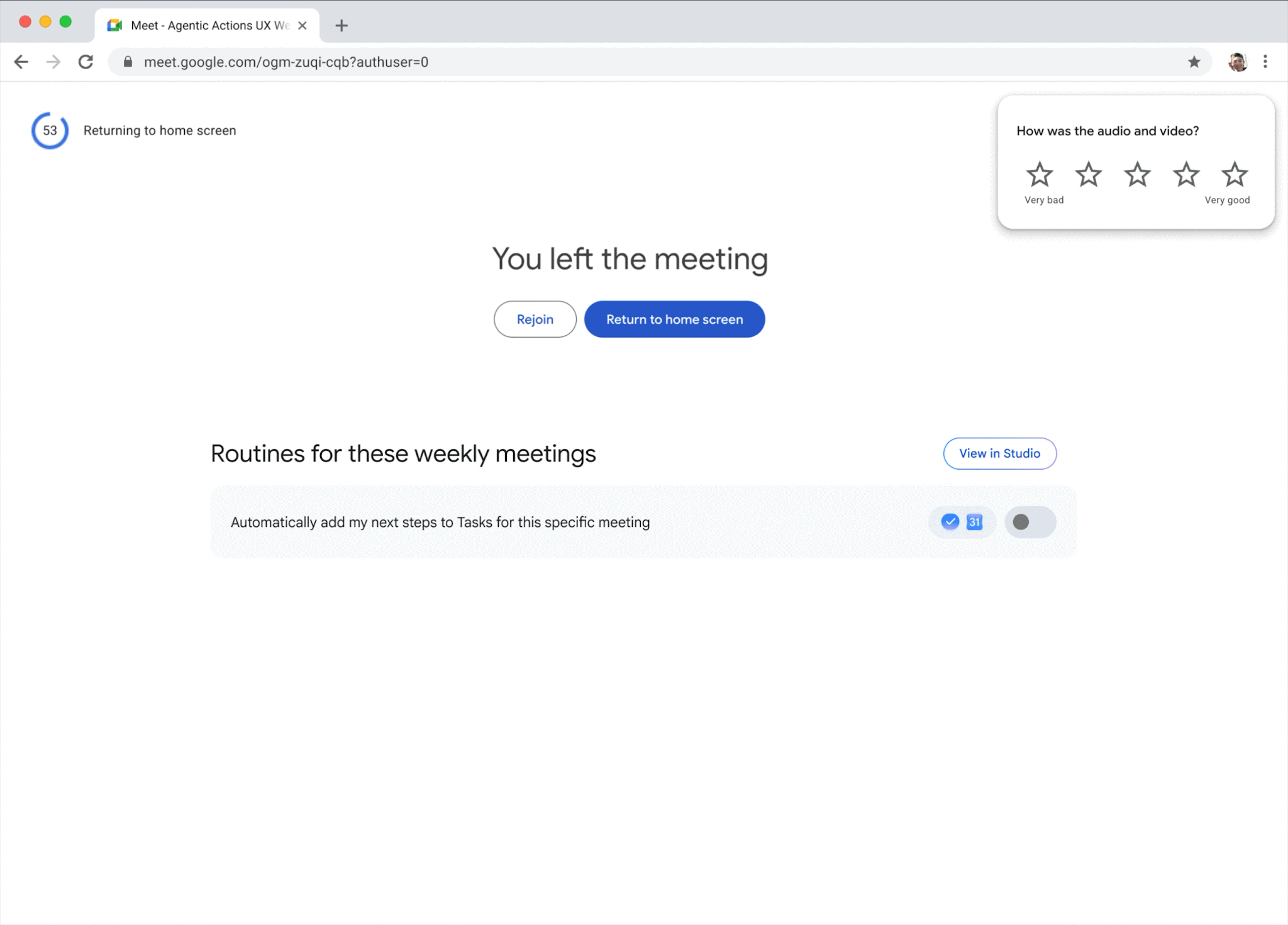Click the 'Very good' label
Viewport: 1288px width, 925px height.
point(1227,200)
